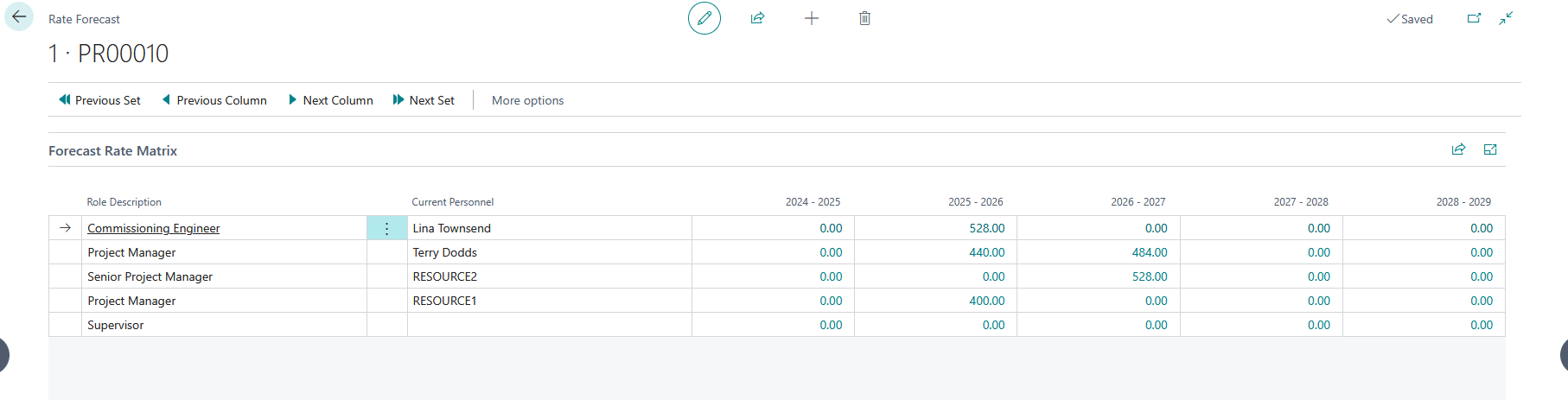
Task: Open page in new window icon
Action: 1474,18
